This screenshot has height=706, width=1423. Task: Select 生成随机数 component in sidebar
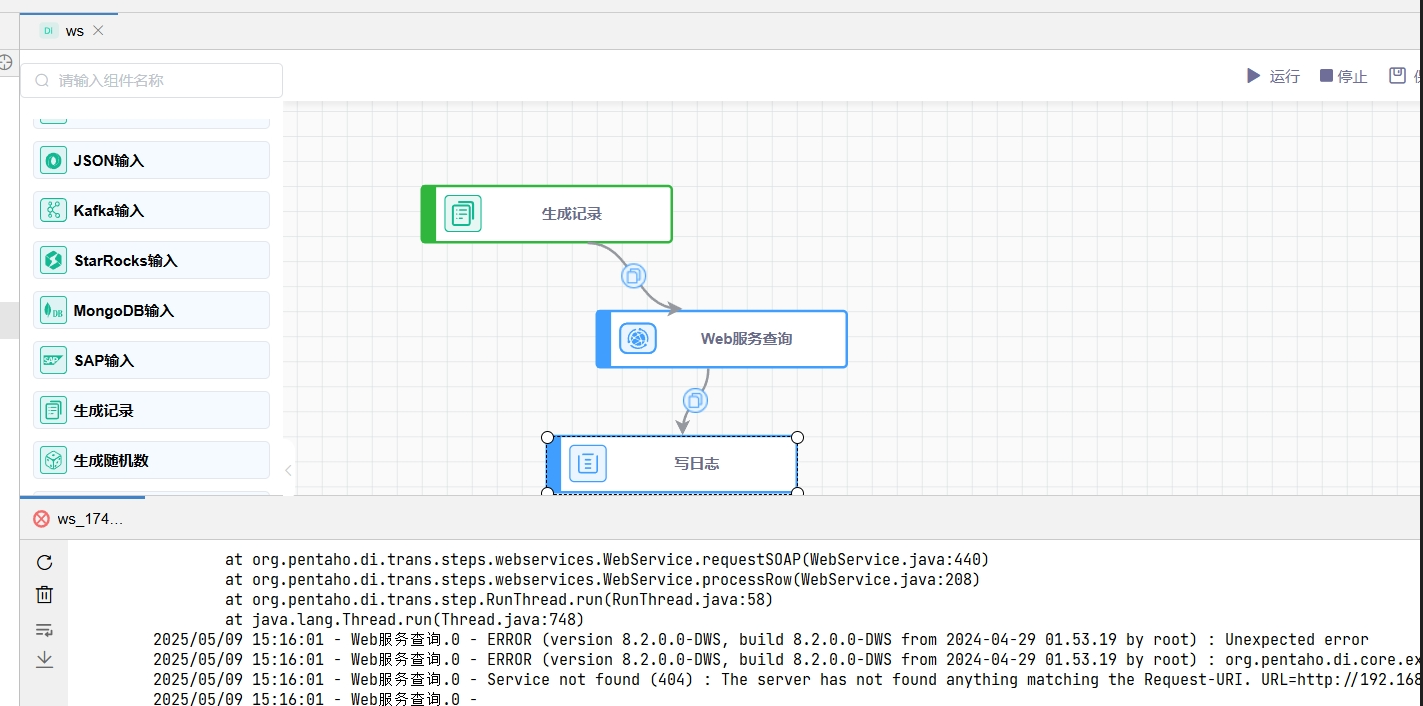click(x=152, y=460)
